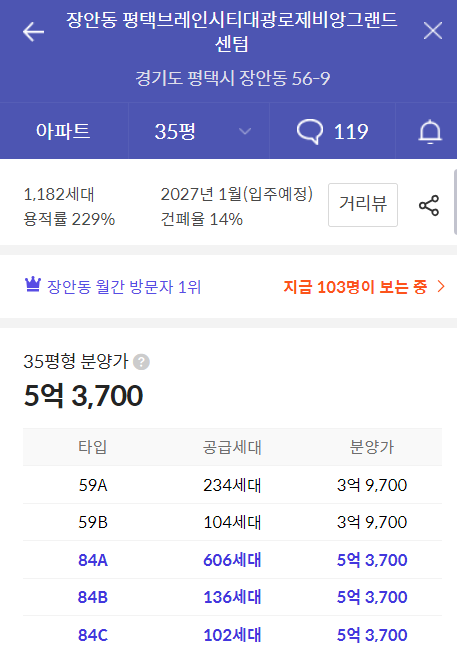The width and height of the screenshot is (457, 664).
Task: Click the 1,182세대 text
Action: coord(59,194)
